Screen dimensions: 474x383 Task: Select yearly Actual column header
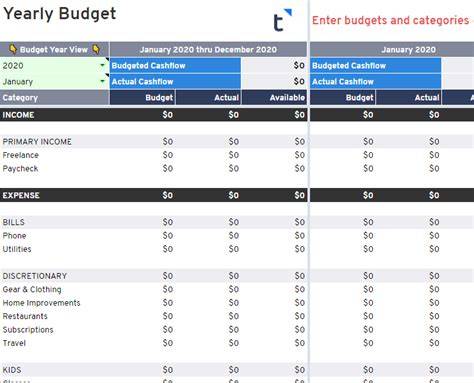tap(209, 98)
